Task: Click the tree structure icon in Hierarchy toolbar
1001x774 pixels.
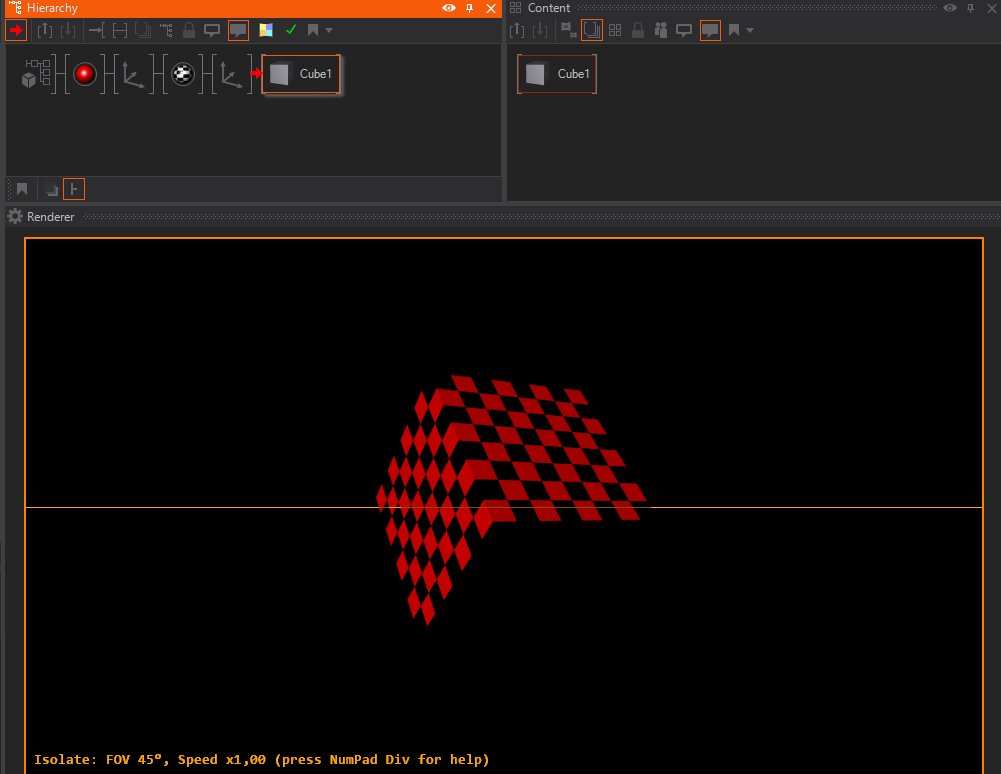Action: (x=166, y=30)
